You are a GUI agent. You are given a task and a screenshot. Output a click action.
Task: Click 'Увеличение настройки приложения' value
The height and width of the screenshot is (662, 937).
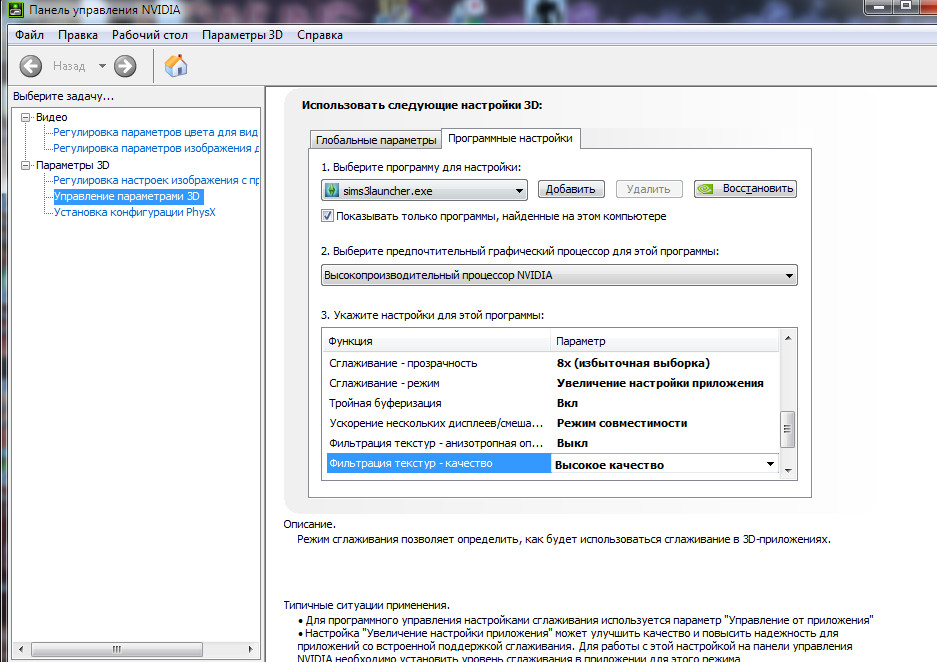pyautogui.click(x=660, y=383)
